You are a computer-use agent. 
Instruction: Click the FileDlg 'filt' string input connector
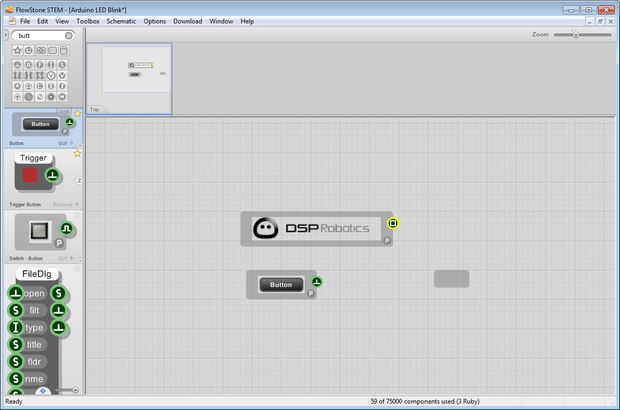click(16, 310)
